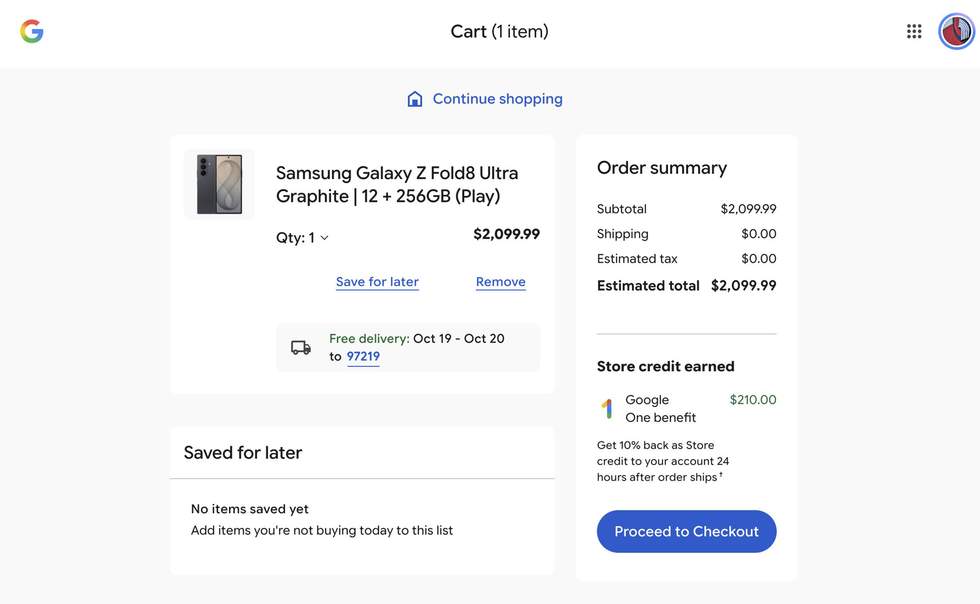
Task: Click the Saved for later heading
Action: 242,453
